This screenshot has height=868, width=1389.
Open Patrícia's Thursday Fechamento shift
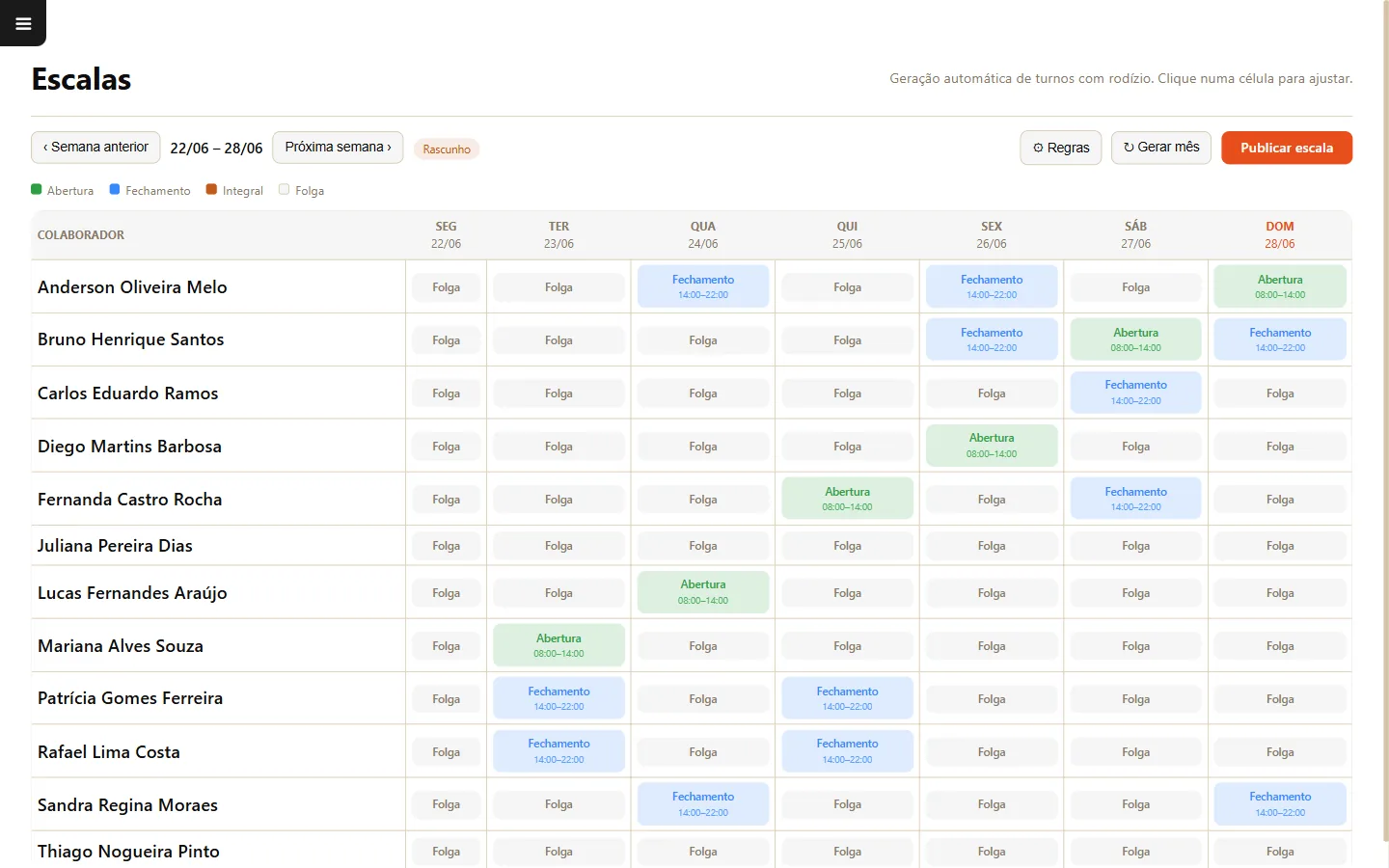click(x=848, y=698)
